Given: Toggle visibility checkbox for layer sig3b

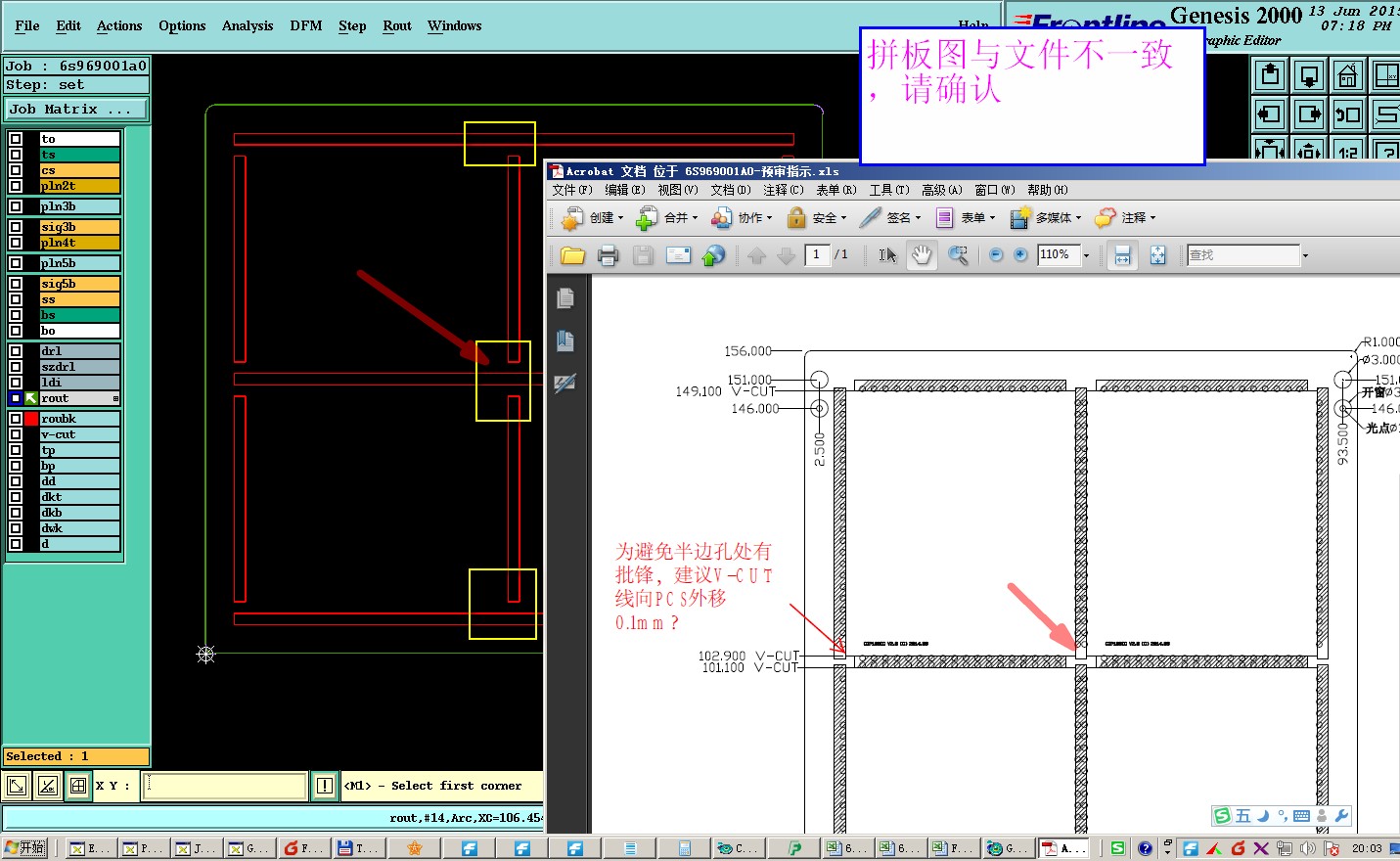Looking at the screenshot, I should click(16, 227).
